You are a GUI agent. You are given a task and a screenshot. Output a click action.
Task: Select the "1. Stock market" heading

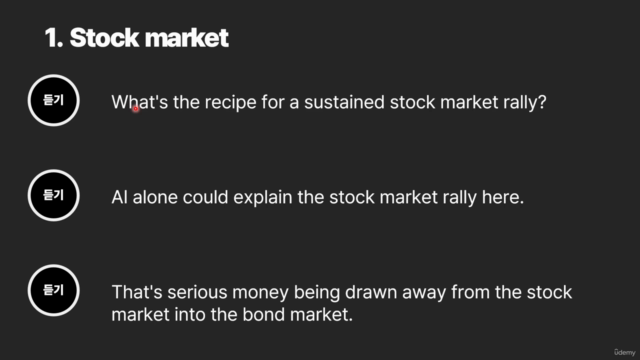coord(136,38)
